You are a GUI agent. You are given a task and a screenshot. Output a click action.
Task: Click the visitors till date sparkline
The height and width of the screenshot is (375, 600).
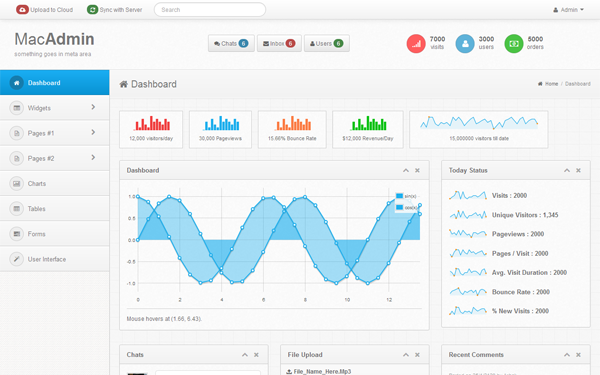coord(479,122)
